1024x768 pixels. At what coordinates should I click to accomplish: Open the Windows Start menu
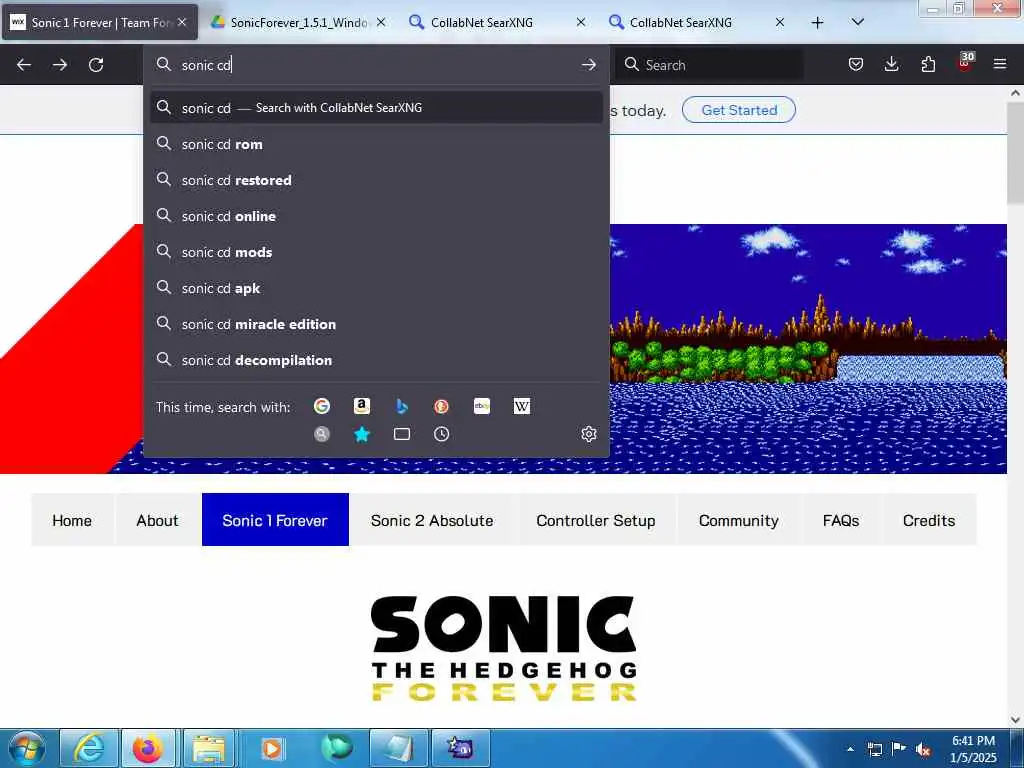26,748
